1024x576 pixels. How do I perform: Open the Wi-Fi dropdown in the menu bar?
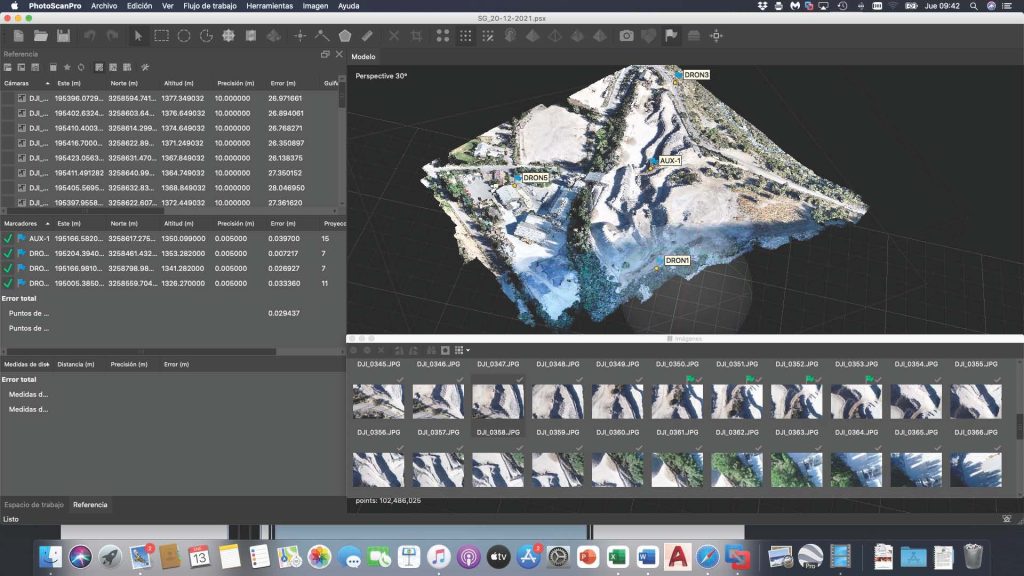tap(892, 6)
